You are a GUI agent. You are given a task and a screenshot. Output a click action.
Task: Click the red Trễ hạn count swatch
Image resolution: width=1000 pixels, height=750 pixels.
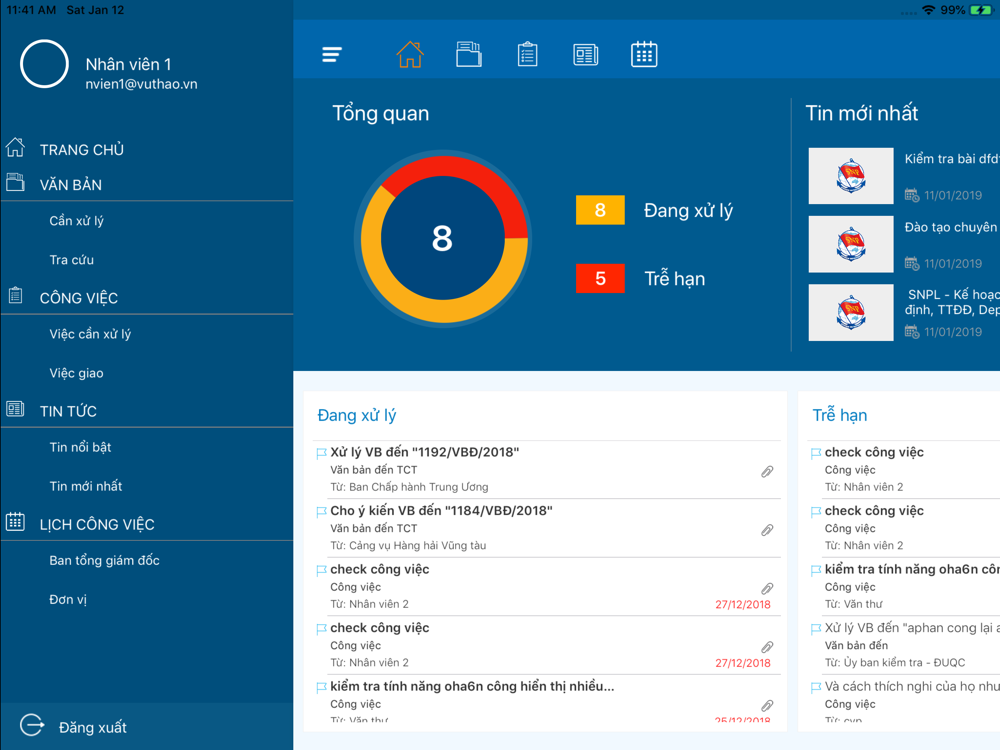point(600,278)
